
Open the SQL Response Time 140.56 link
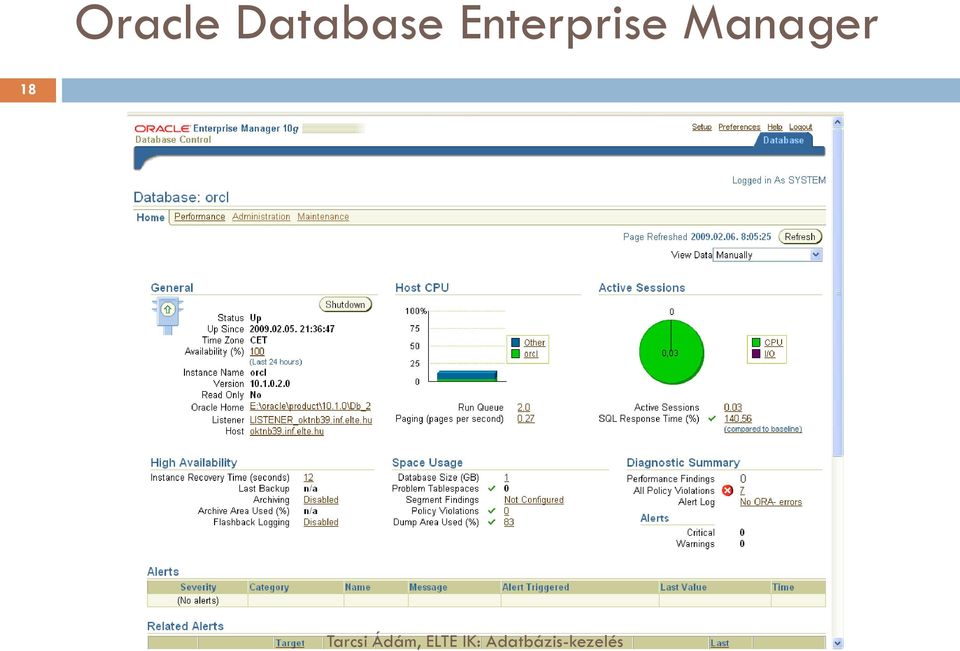pos(738,419)
